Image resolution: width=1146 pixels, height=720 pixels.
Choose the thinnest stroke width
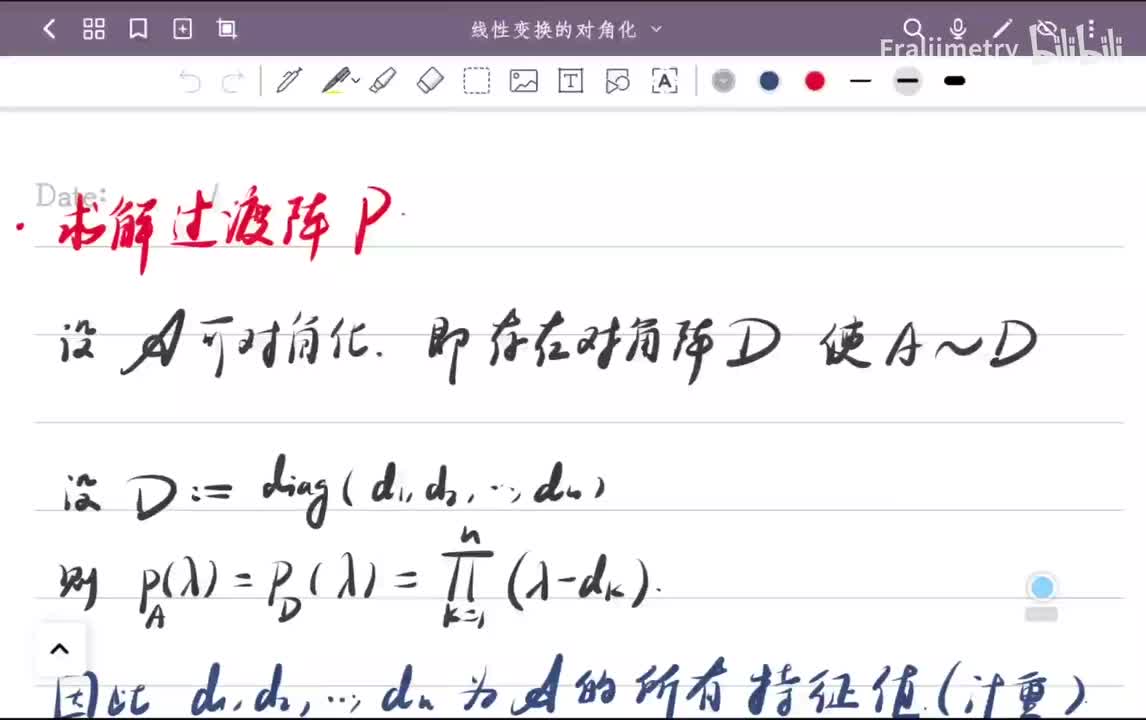point(861,80)
